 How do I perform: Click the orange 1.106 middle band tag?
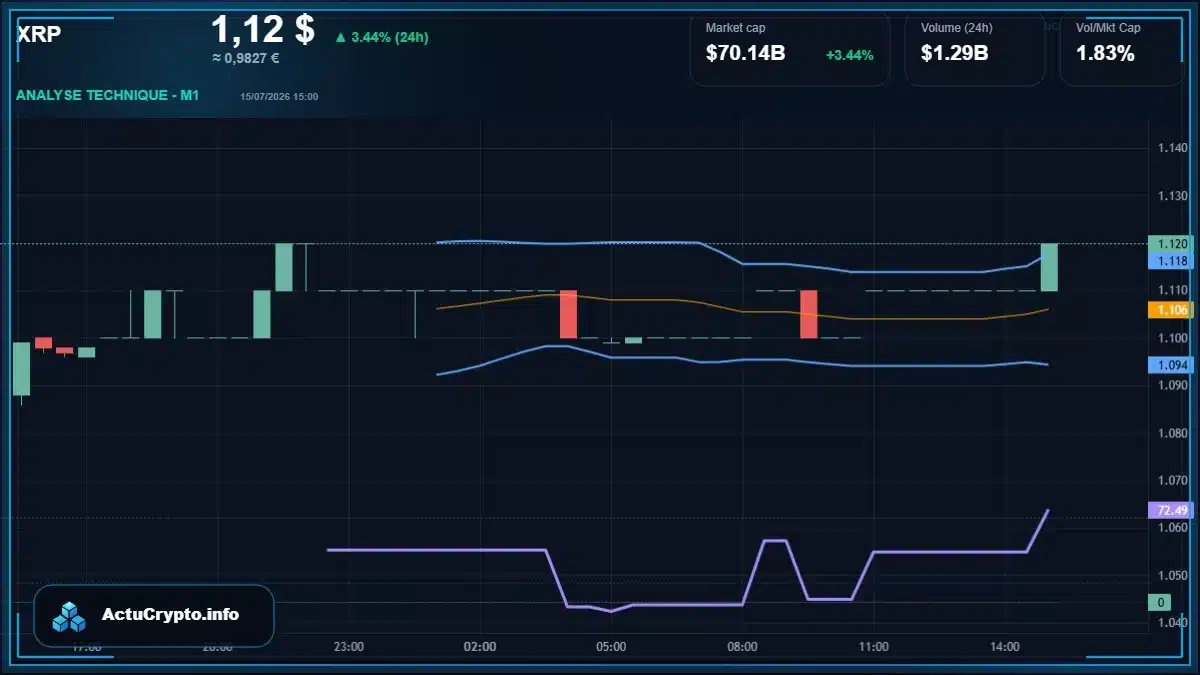coord(1172,311)
